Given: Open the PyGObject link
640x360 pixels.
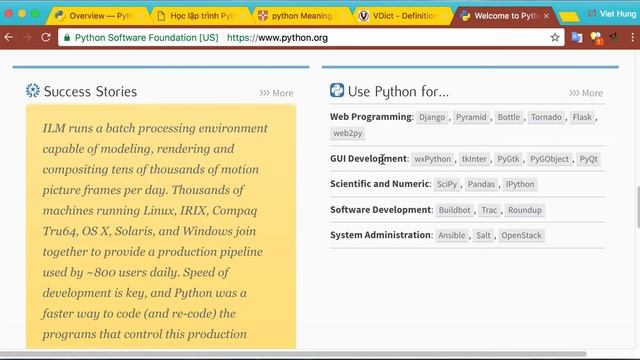Looking at the screenshot, I should [549, 159].
